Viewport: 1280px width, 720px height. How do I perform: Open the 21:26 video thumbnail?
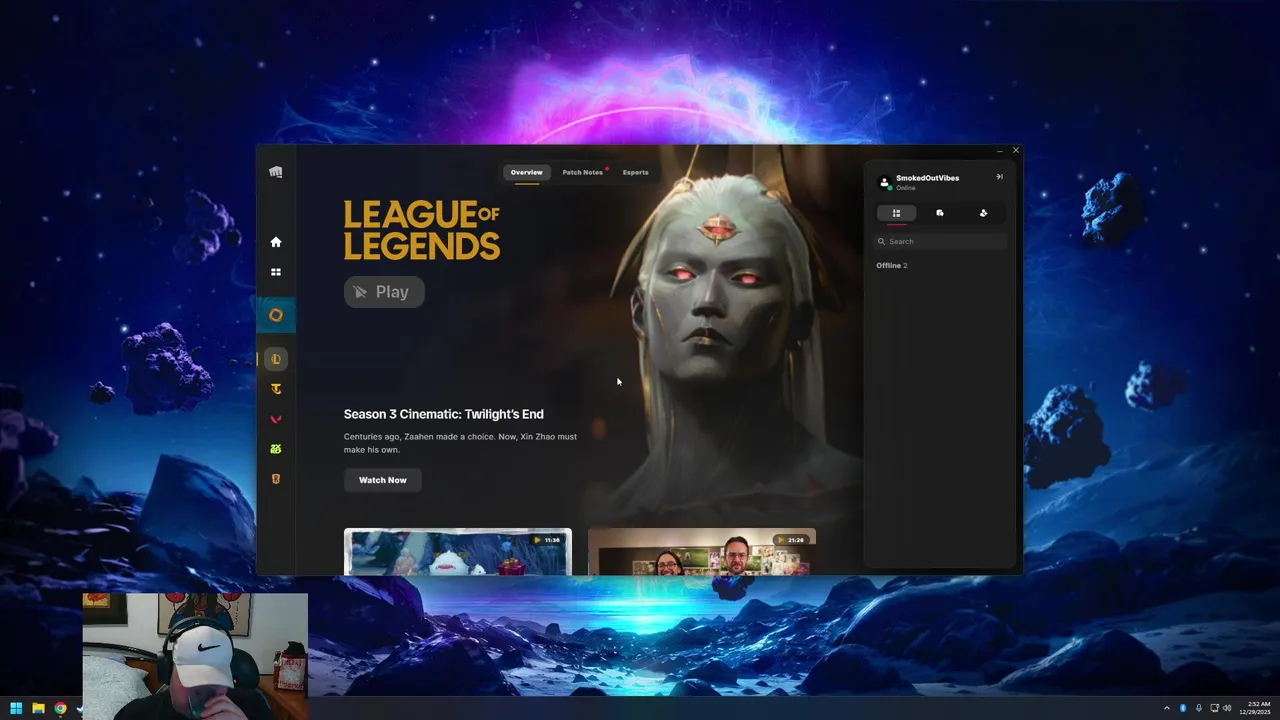pos(702,552)
